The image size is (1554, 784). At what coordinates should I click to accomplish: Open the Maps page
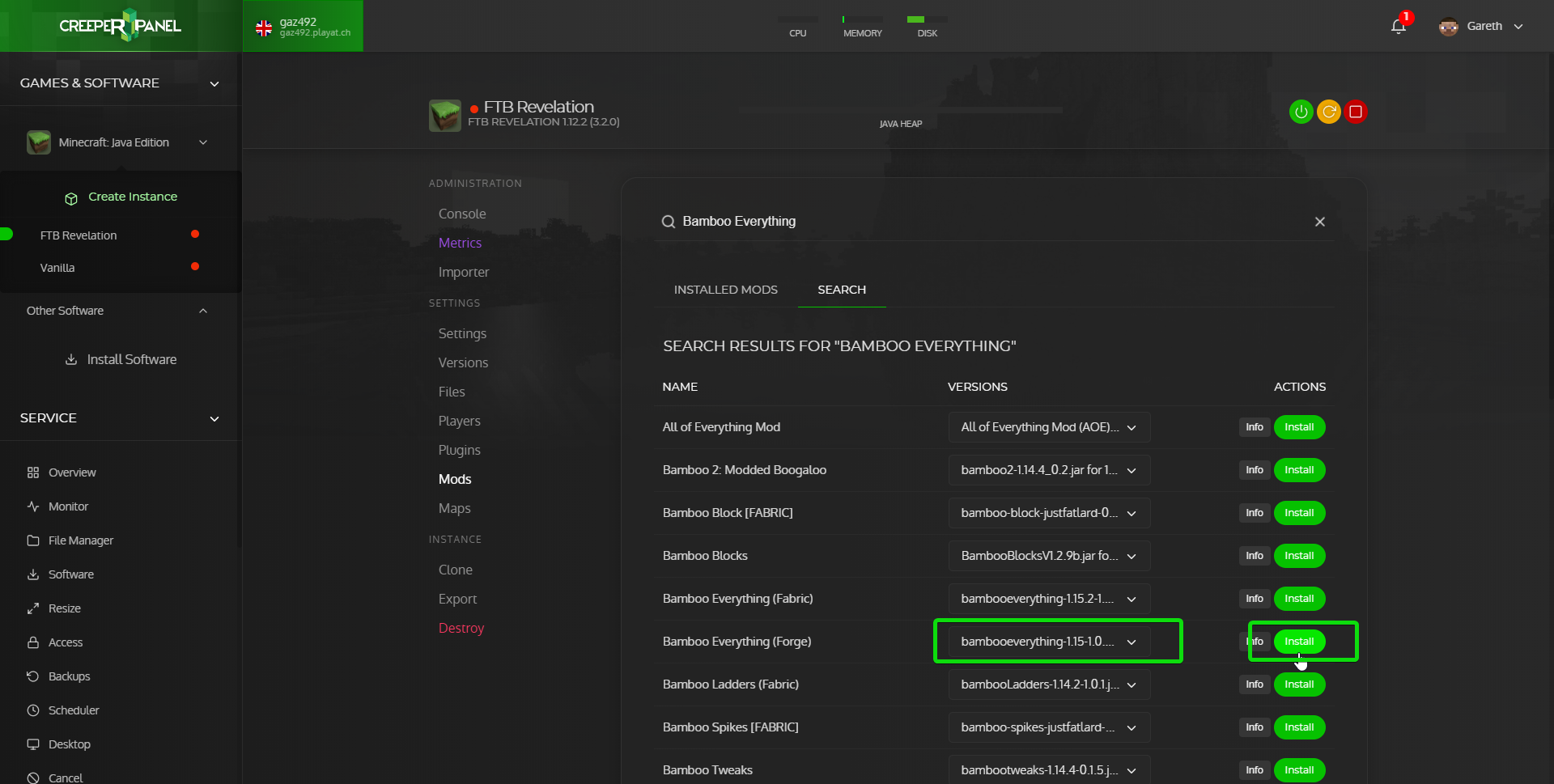[454, 508]
